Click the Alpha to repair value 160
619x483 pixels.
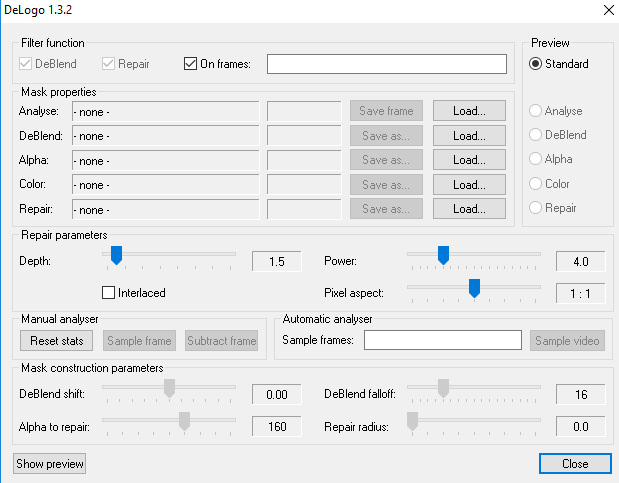[x=277, y=426]
